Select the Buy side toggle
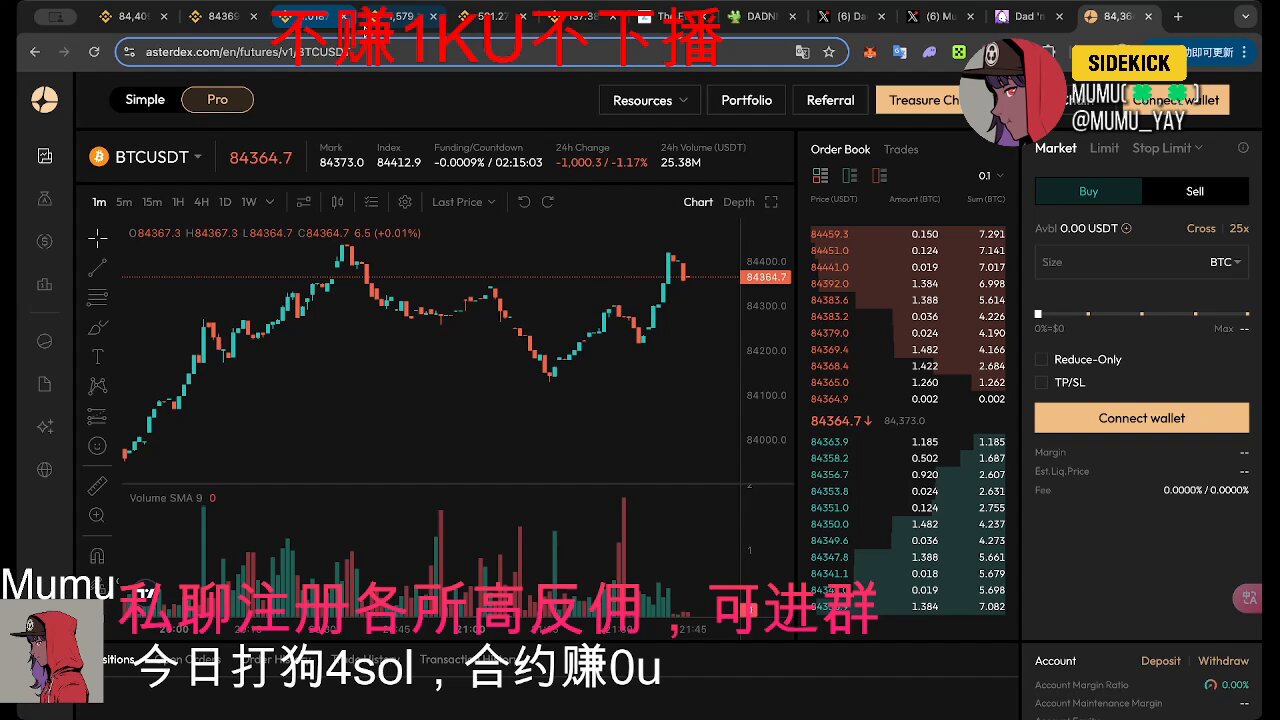Screen dimensions: 1280x720 (1088, 191)
